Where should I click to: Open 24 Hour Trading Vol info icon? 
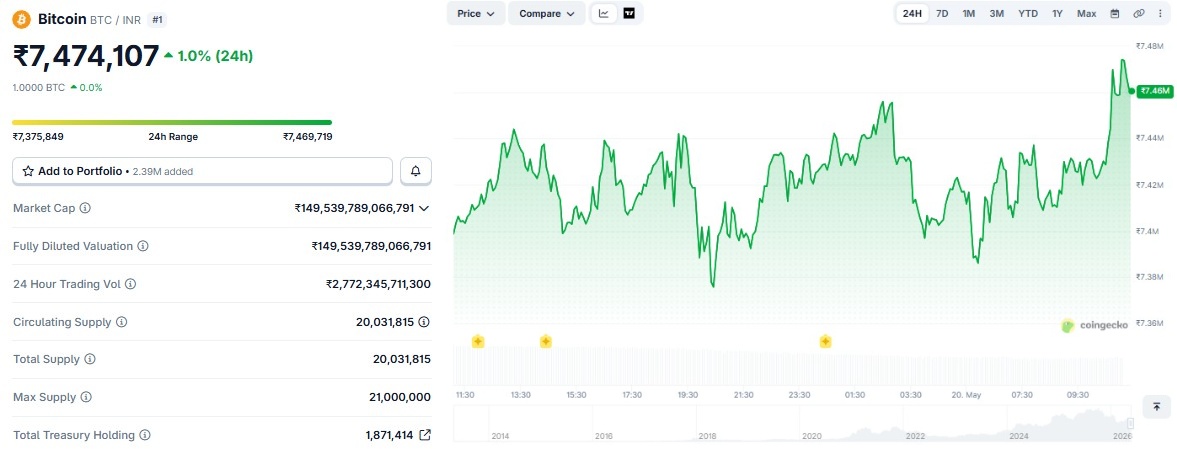click(x=130, y=285)
